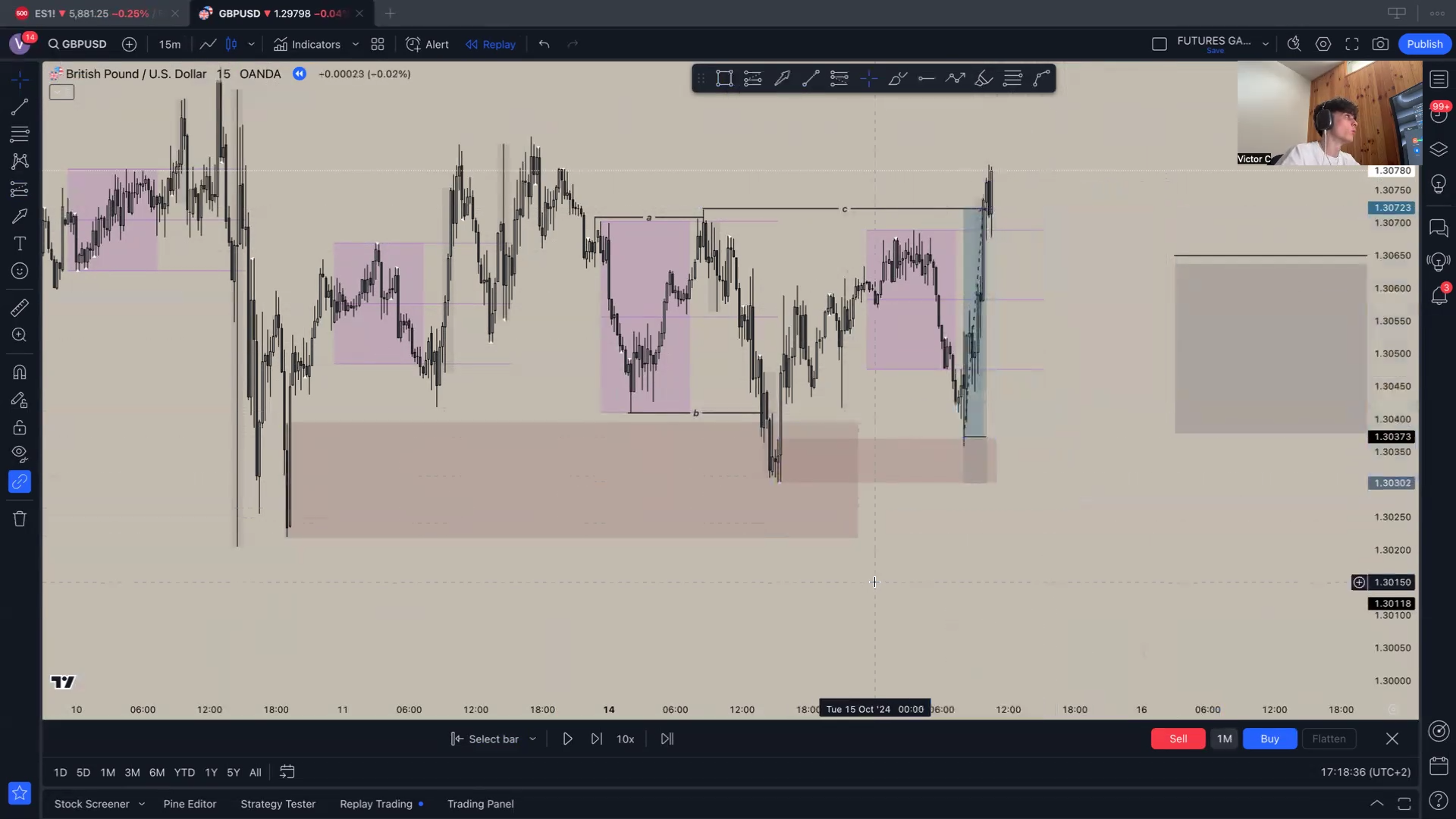Change the 10x replay speed
Image resolution: width=1456 pixels, height=819 pixels.
[x=625, y=739]
